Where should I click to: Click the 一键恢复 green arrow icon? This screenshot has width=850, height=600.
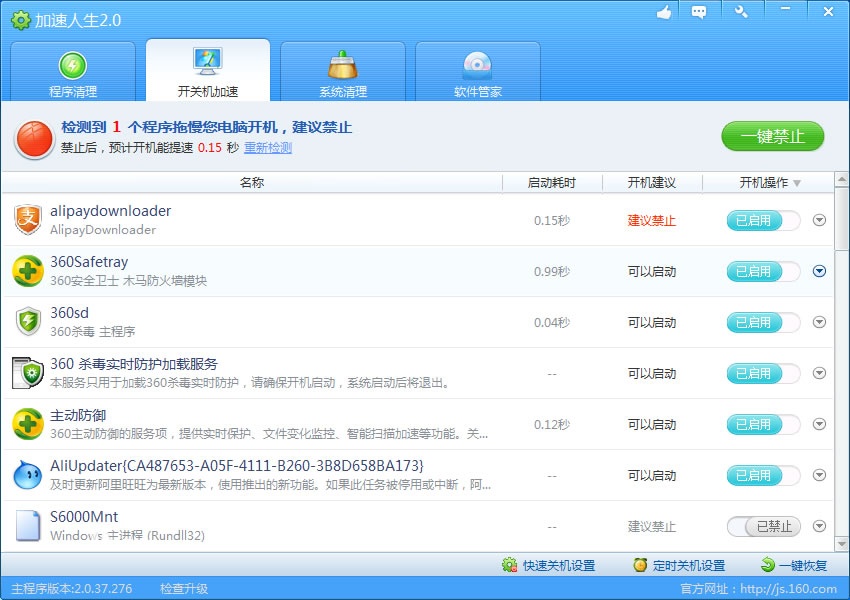pos(768,565)
